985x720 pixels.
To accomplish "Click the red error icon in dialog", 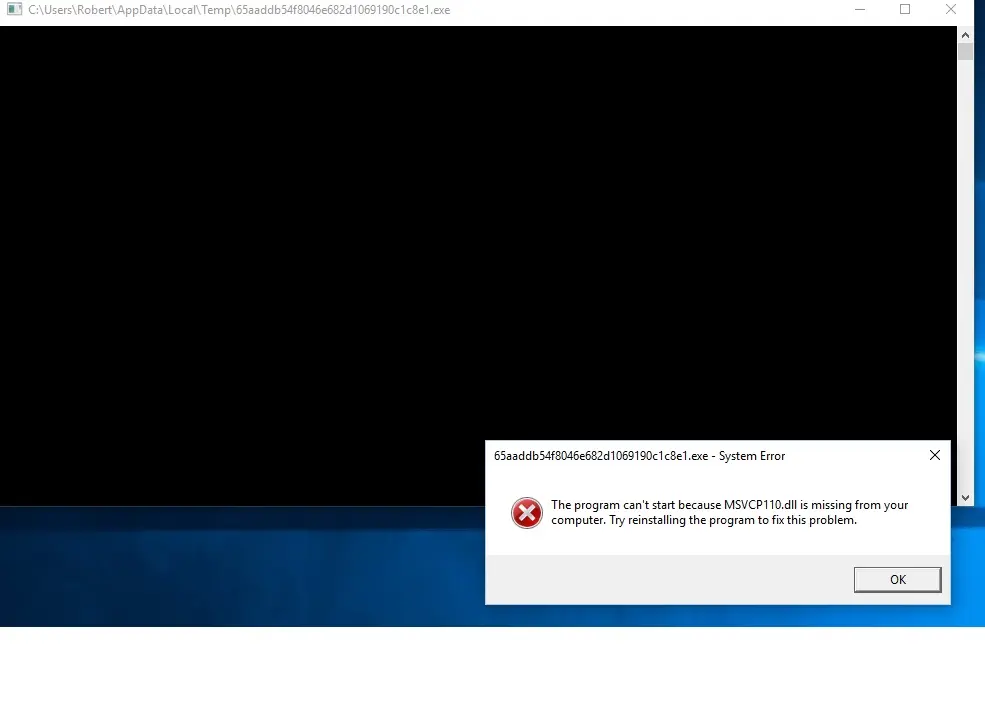I will pyautogui.click(x=526, y=513).
